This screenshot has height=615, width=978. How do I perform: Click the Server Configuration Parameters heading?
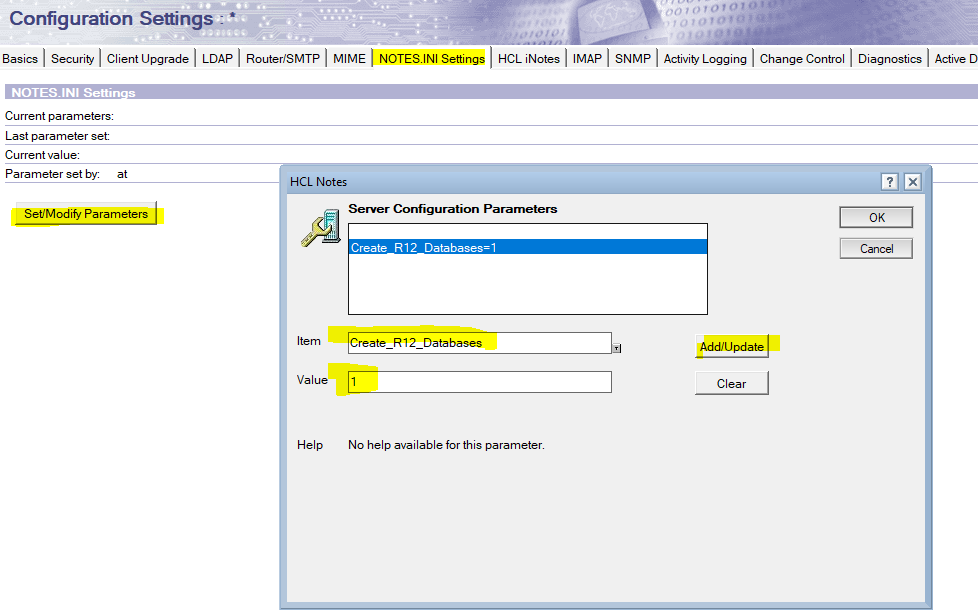[453, 209]
